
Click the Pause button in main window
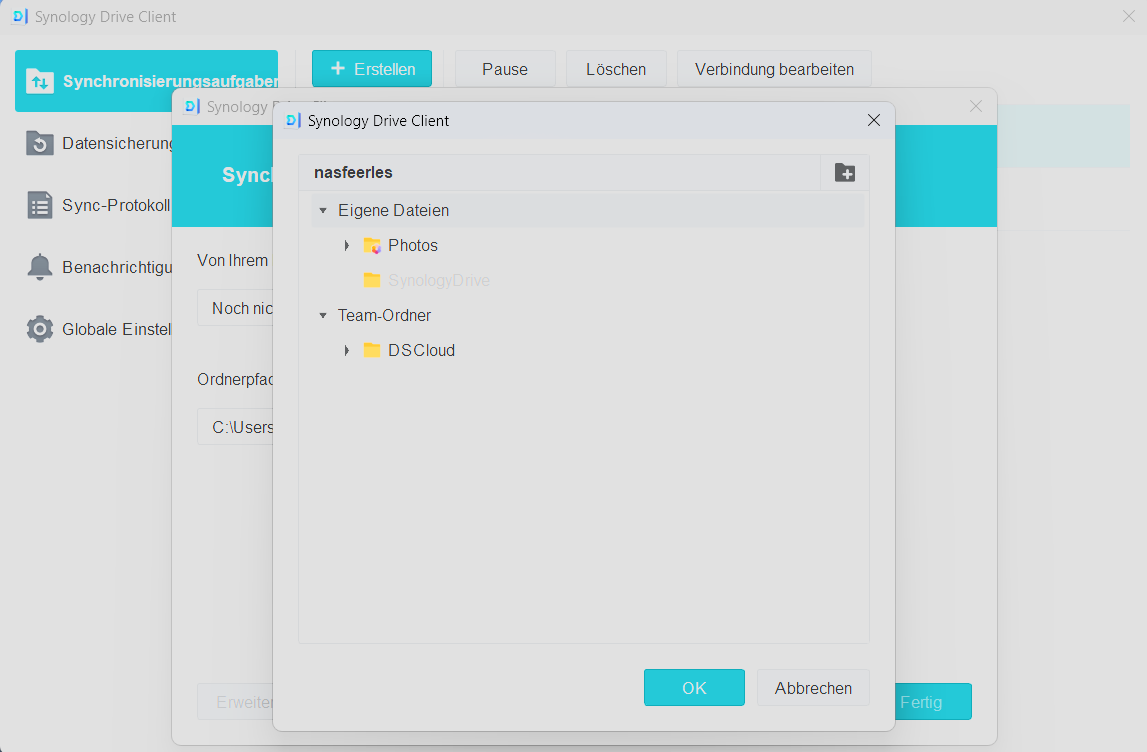[505, 69]
